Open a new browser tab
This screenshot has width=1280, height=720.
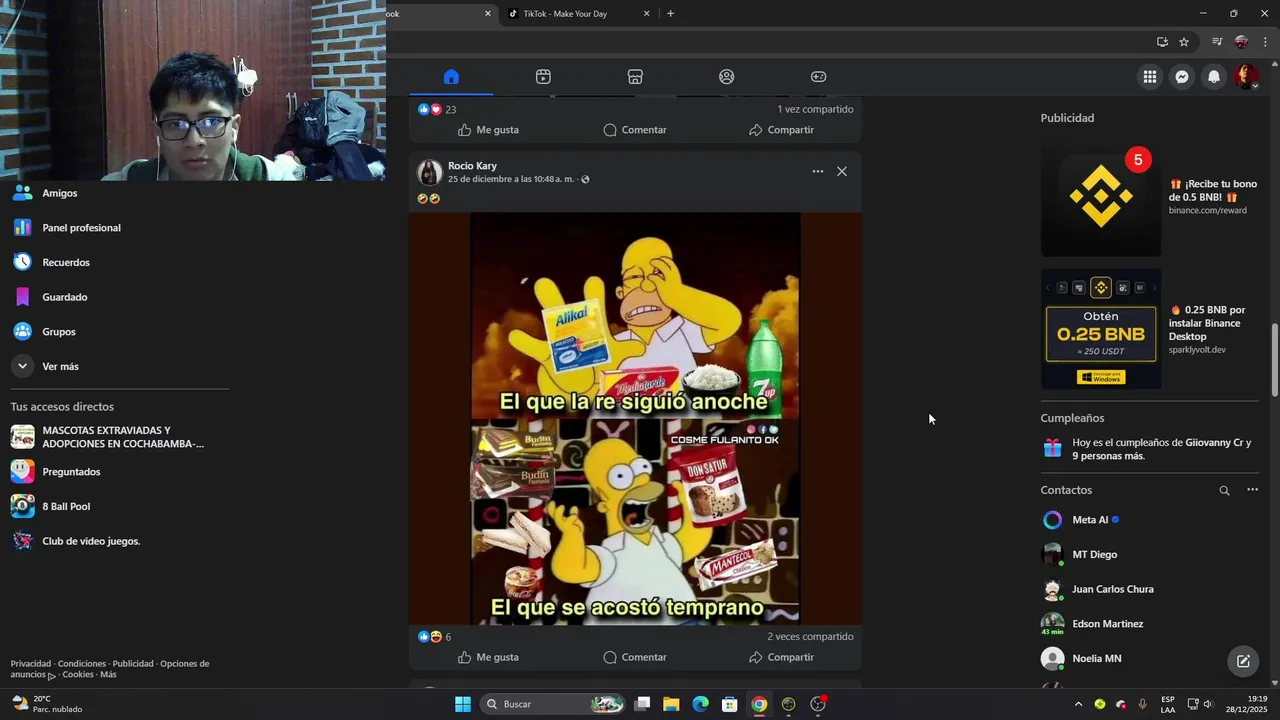670,14
